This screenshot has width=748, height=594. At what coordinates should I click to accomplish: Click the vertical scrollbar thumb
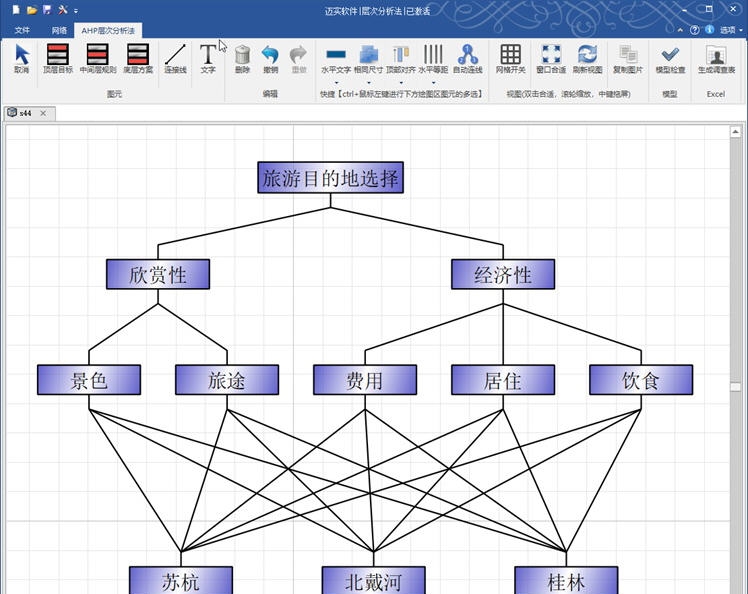tap(735, 386)
